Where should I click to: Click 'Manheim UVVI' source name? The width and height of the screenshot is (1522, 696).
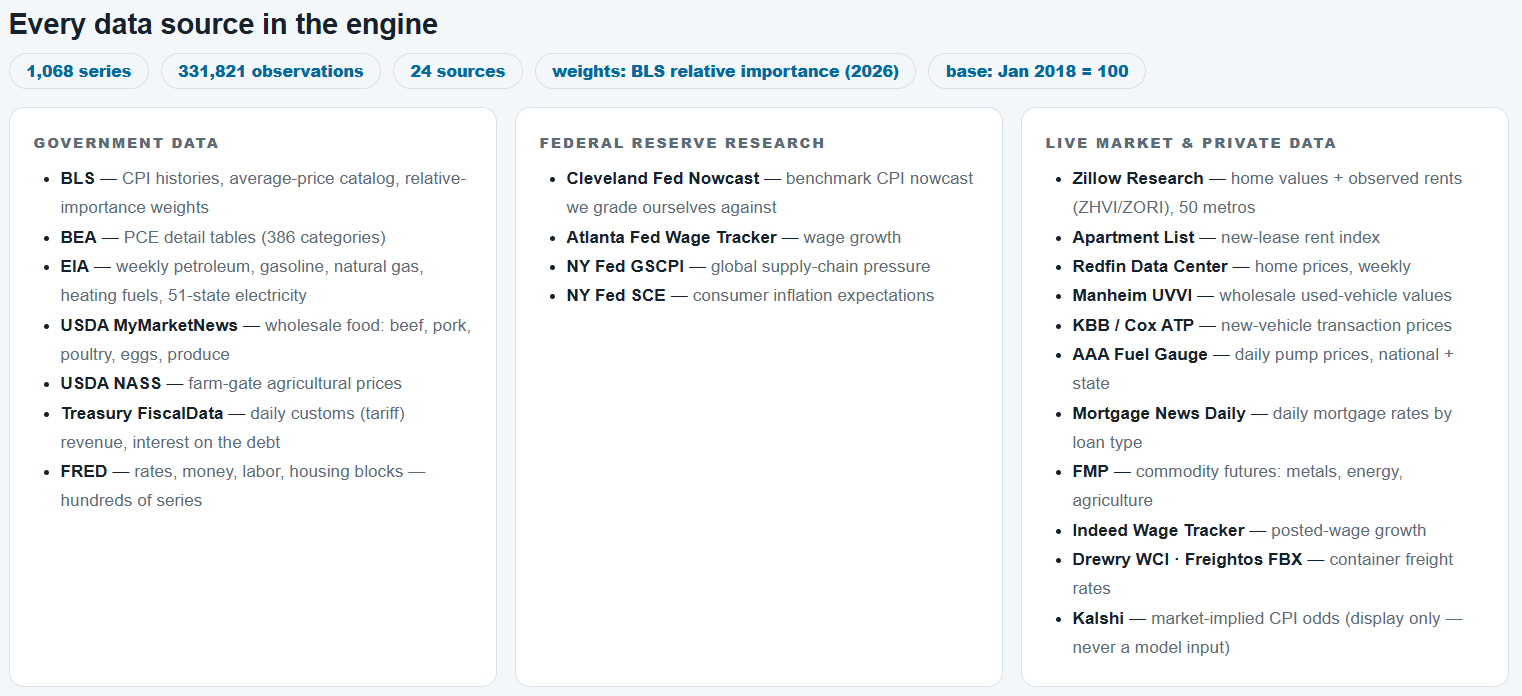(x=1134, y=295)
